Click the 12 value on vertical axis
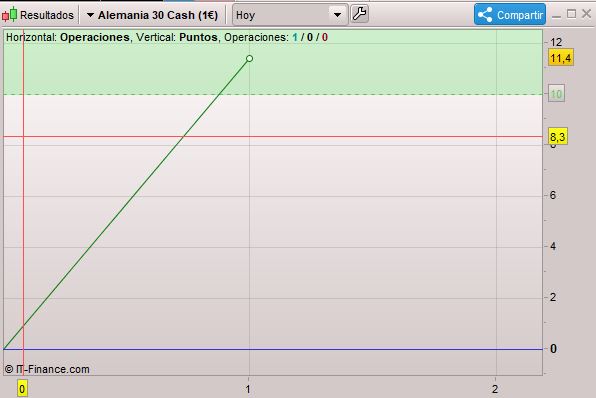Image resolution: width=596 pixels, height=398 pixels. [556, 42]
